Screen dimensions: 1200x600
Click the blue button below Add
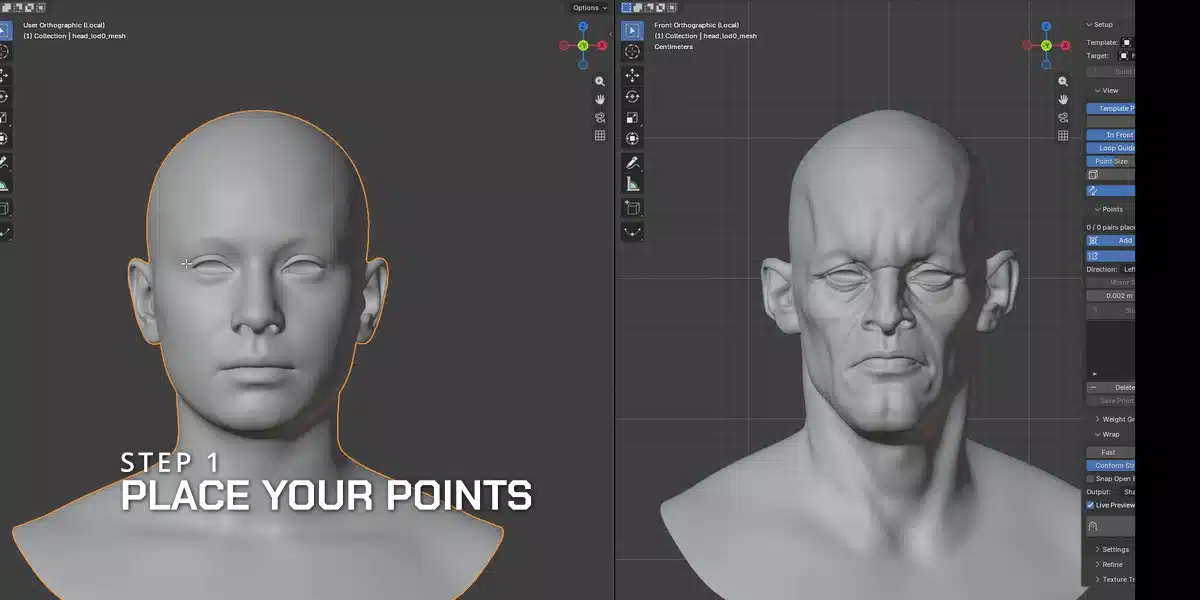tap(1111, 256)
